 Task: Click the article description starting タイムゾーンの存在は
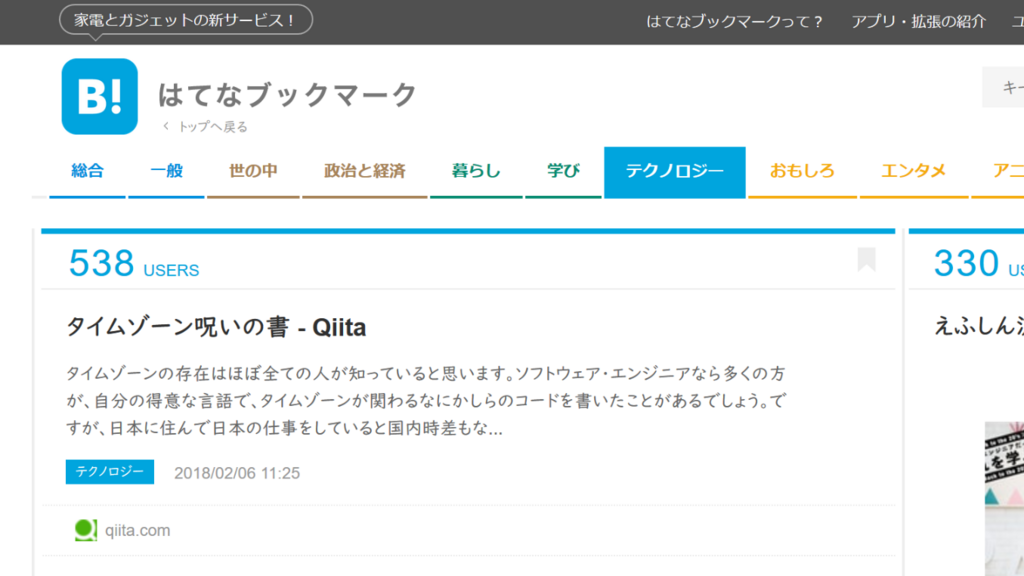tap(426, 400)
